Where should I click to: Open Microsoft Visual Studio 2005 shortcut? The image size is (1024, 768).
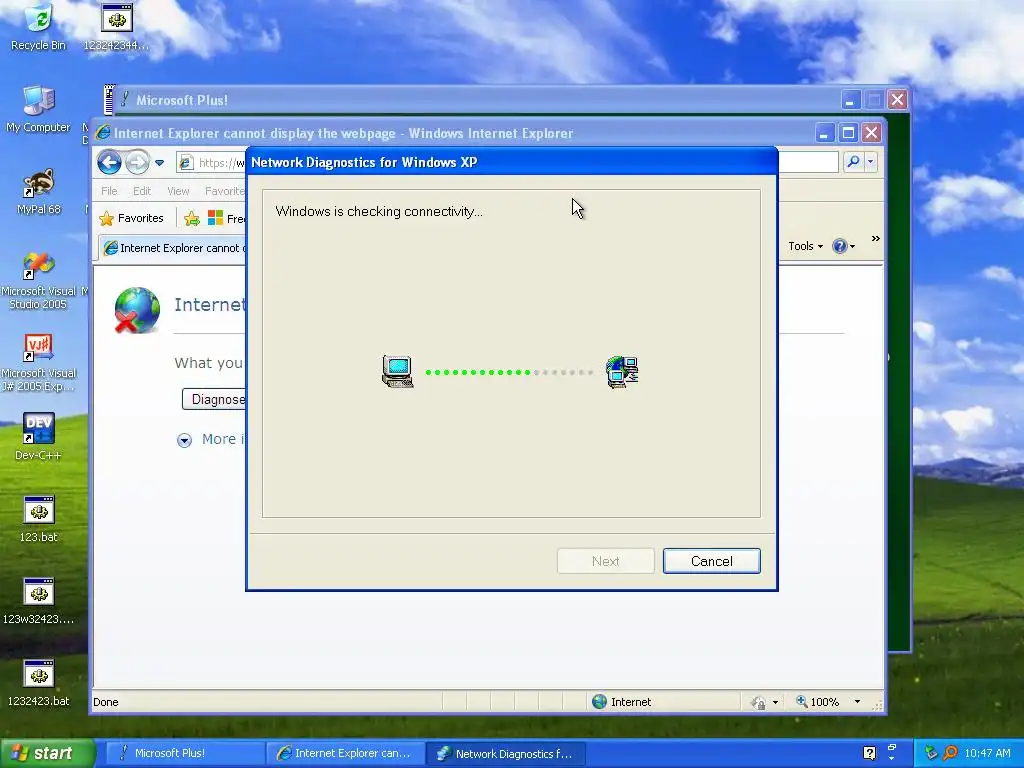click(39, 281)
